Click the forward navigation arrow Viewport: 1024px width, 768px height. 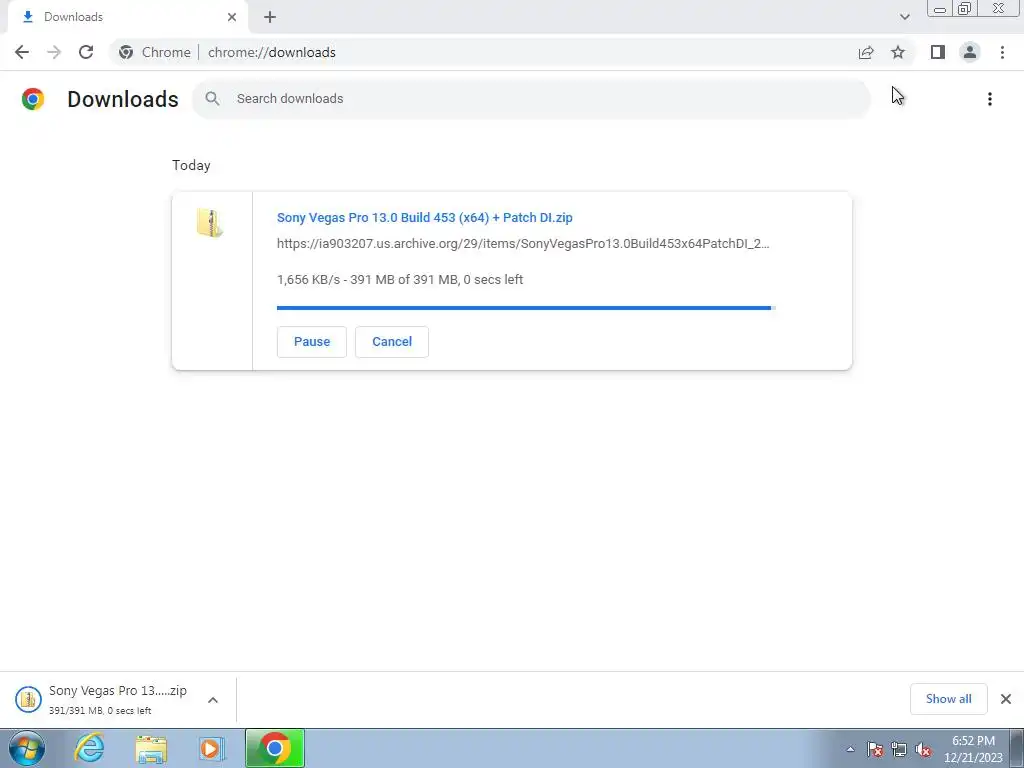[54, 52]
